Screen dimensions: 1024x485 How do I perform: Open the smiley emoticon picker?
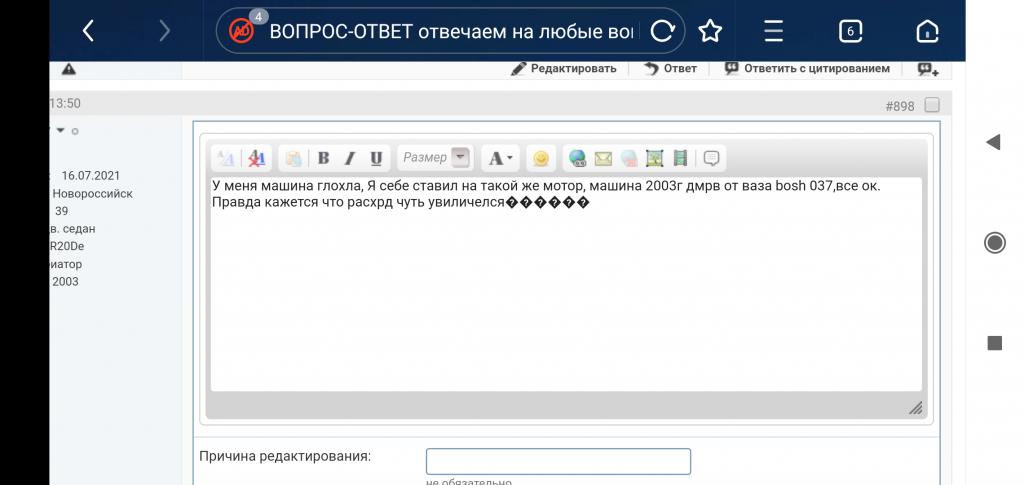click(x=540, y=158)
